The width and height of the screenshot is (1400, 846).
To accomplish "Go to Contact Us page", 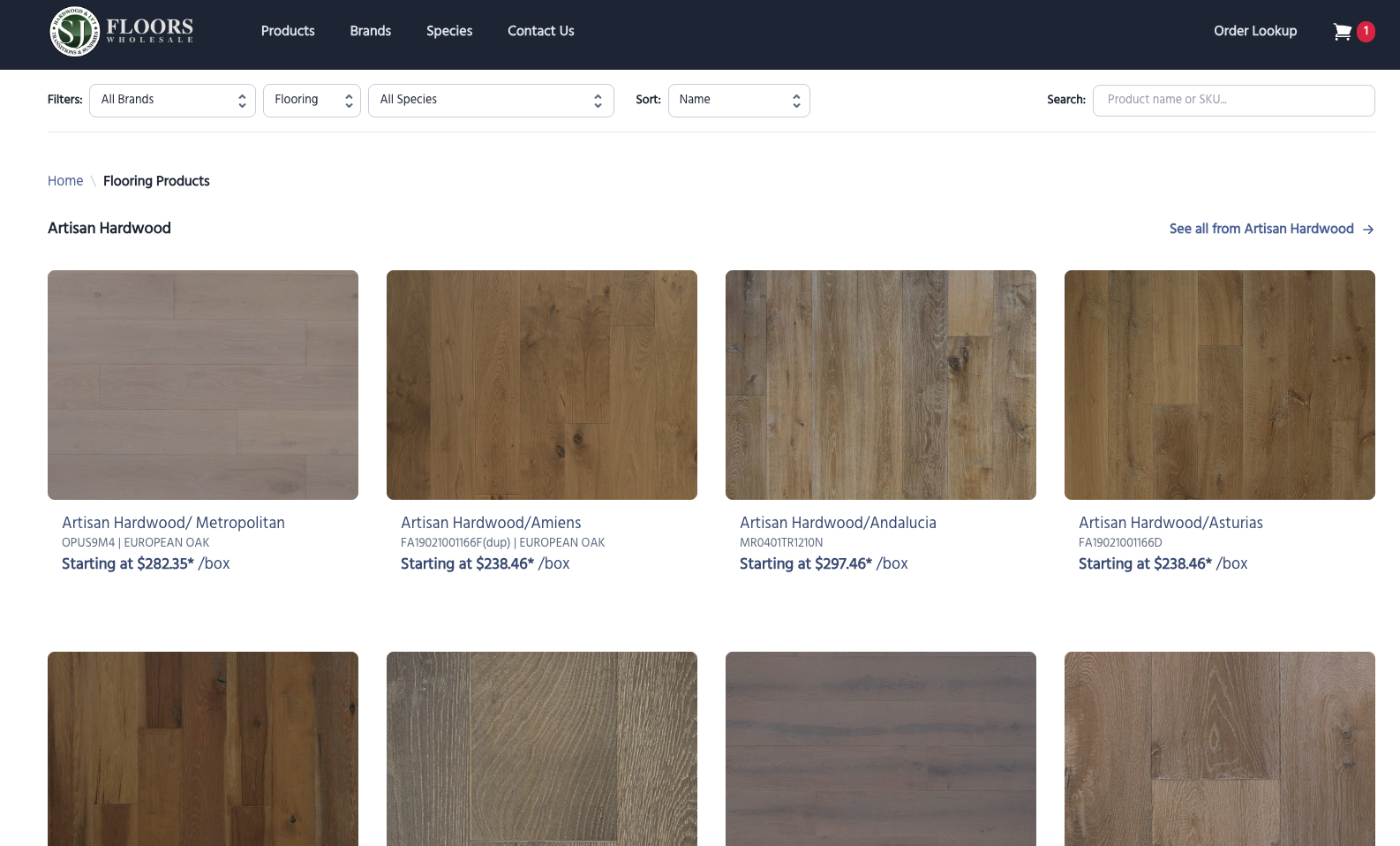I will tap(540, 31).
